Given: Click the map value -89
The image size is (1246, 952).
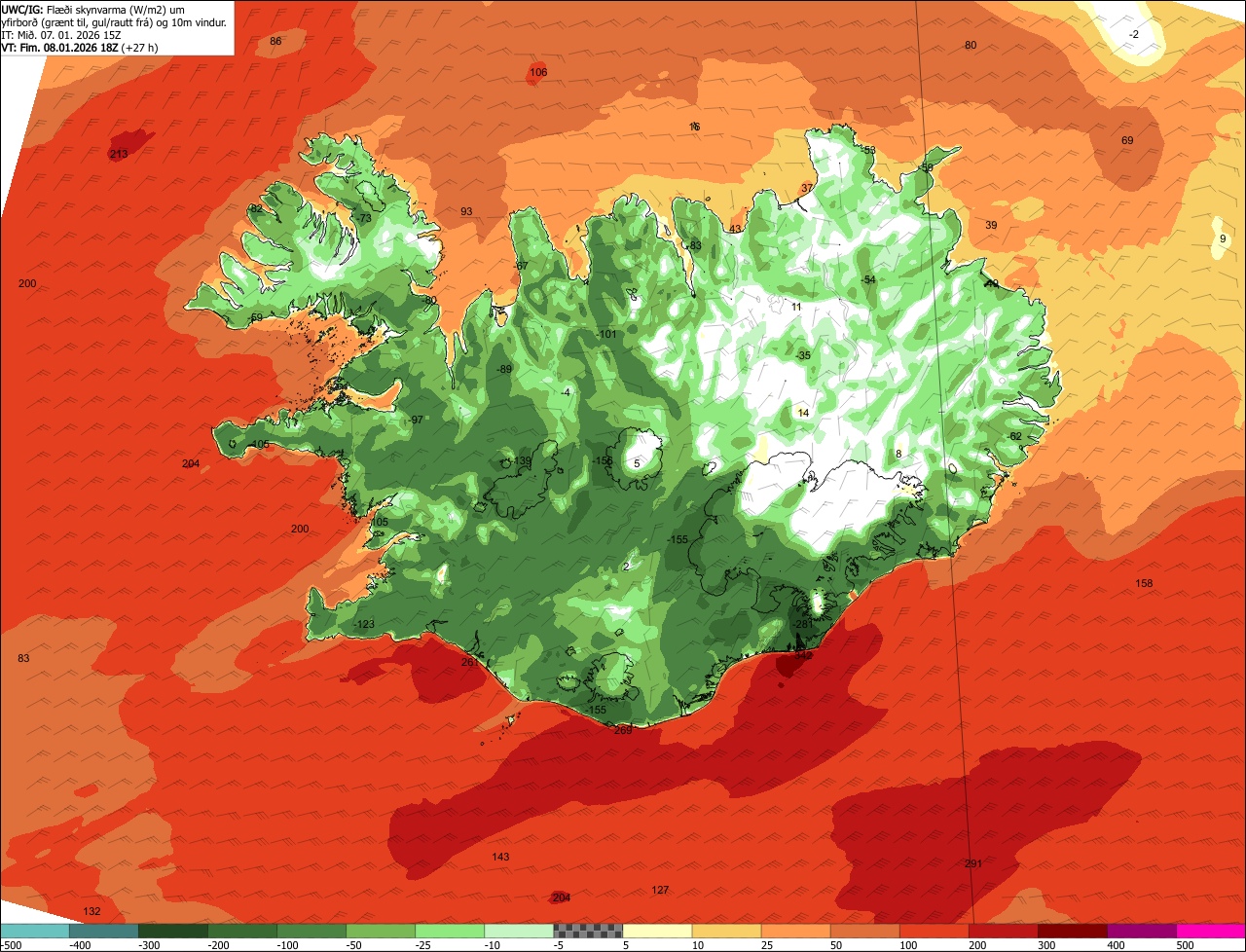Looking at the screenshot, I should pos(503,369).
